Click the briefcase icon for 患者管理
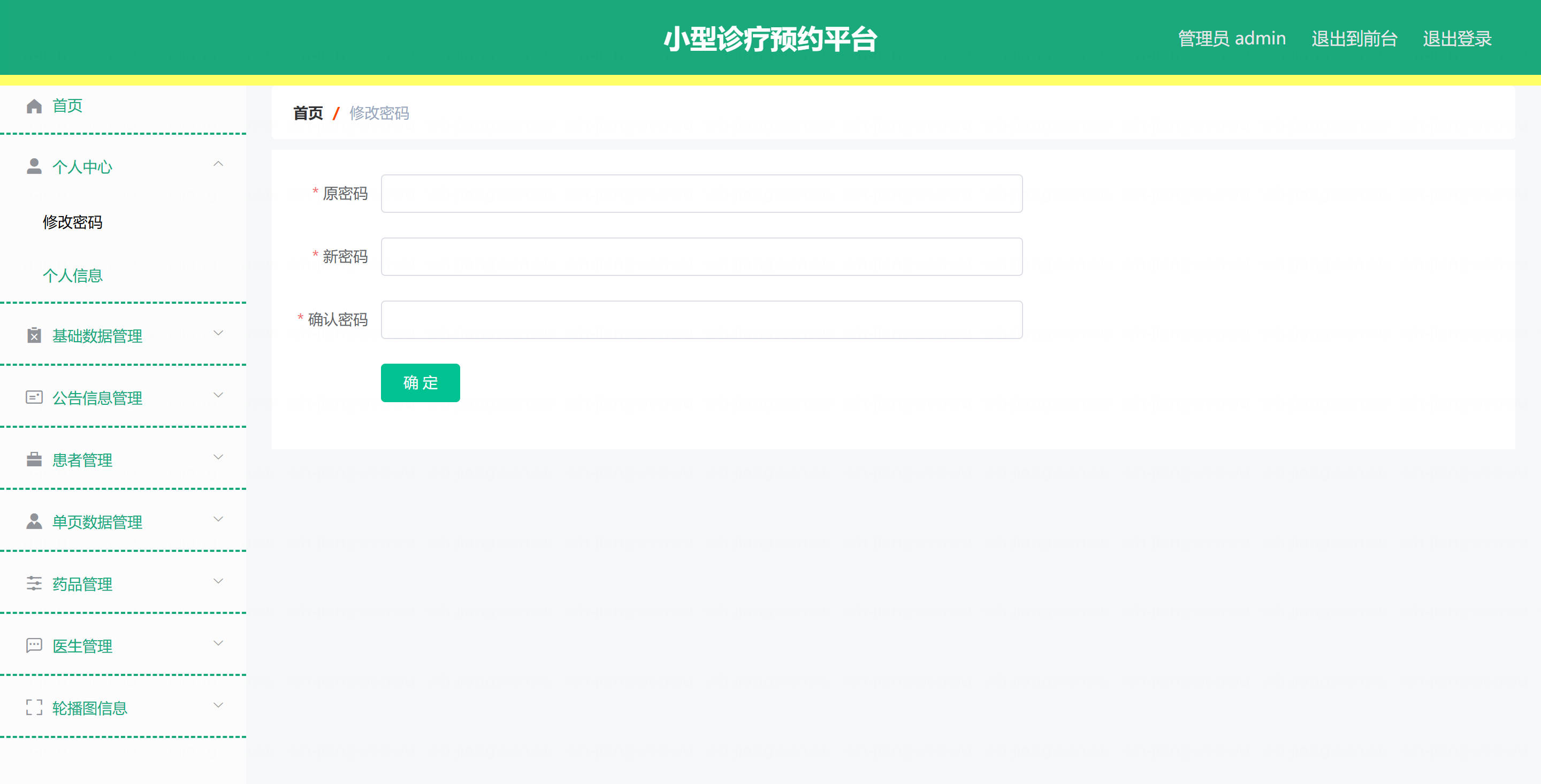The image size is (1541, 784). [x=34, y=459]
